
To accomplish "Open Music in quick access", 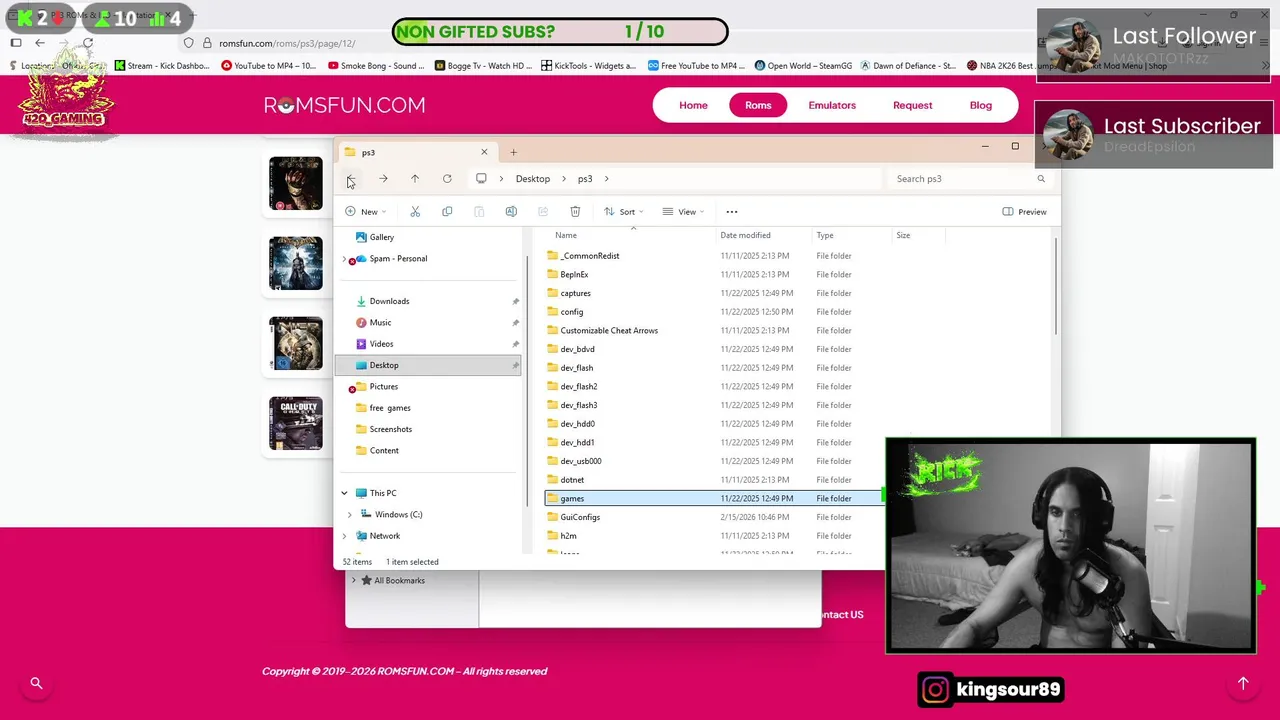I will click(380, 323).
